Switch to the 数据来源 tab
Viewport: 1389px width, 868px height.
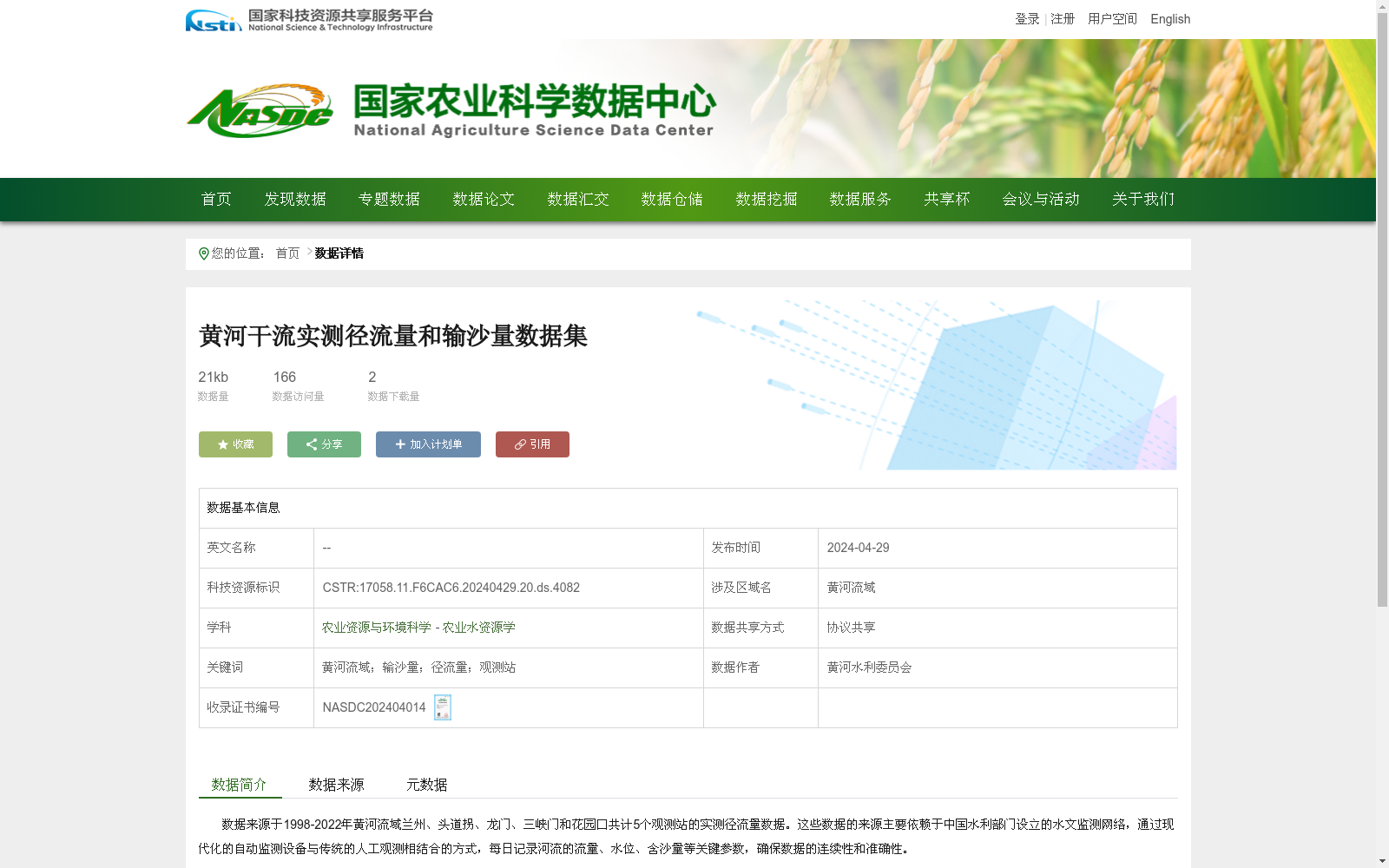point(336,785)
